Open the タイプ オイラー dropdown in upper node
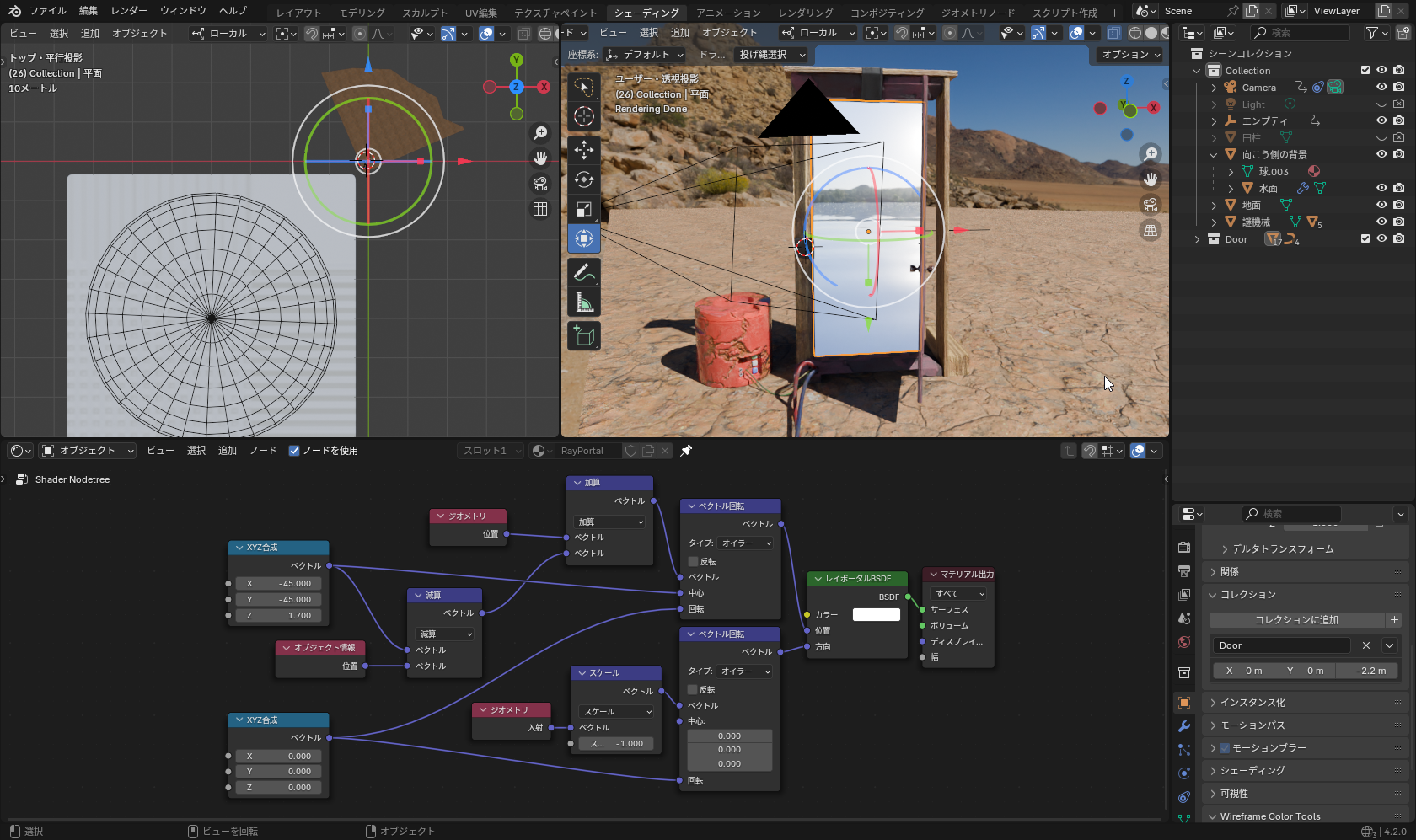The image size is (1416, 840). coord(745,543)
